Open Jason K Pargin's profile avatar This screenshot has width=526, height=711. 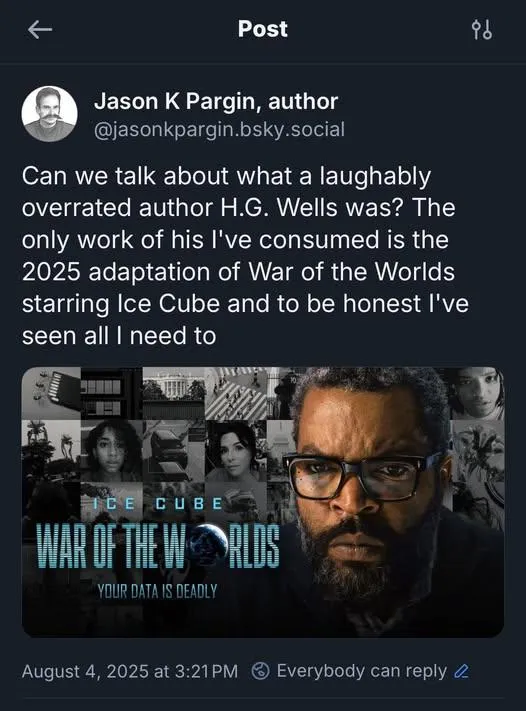tap(49, 114)
